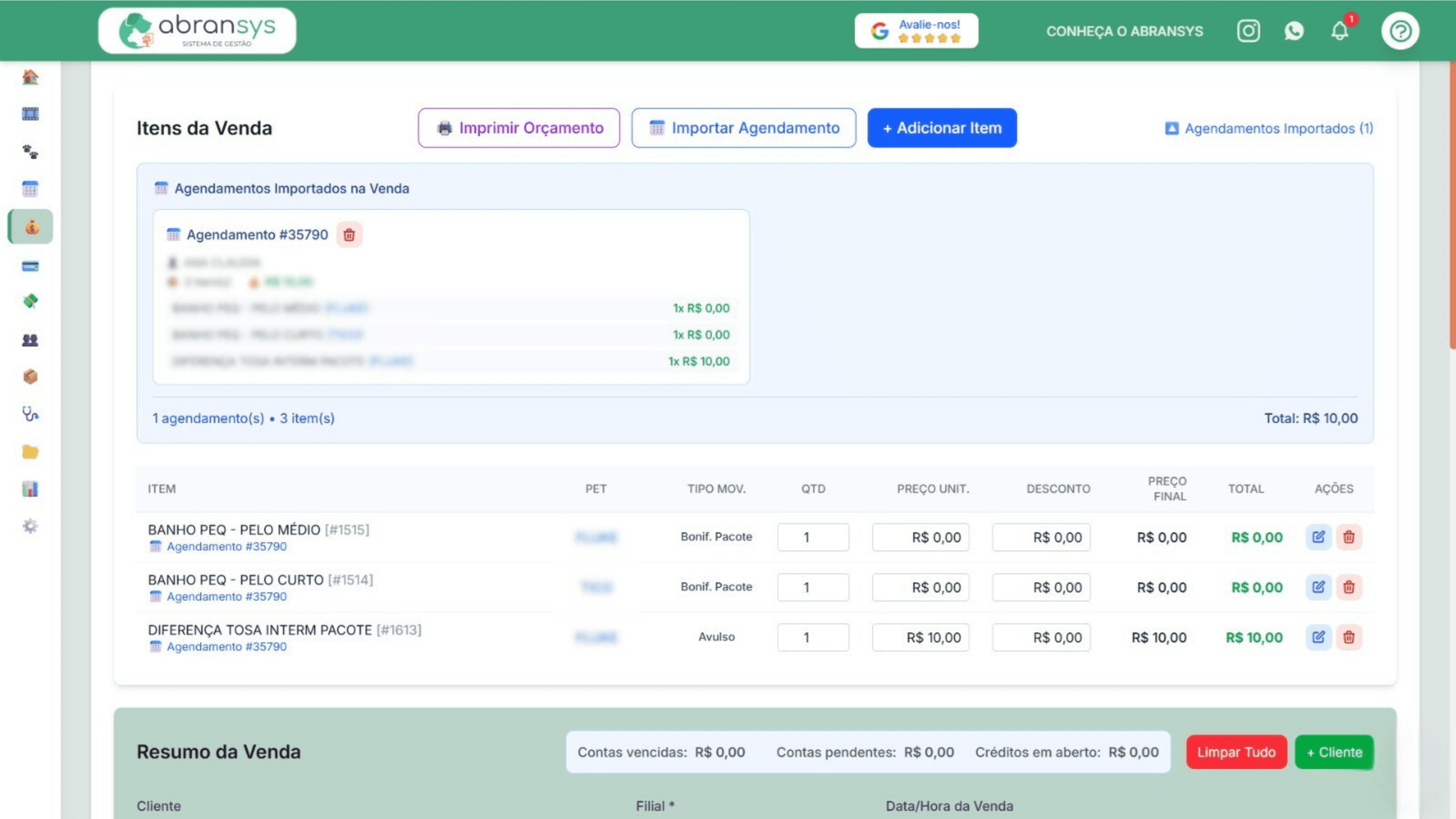This screenshot has width=1456, height=819.
Task: Edit the BANHO PEQ - PELO MÉDIO item
Action: pos(1318,537)
